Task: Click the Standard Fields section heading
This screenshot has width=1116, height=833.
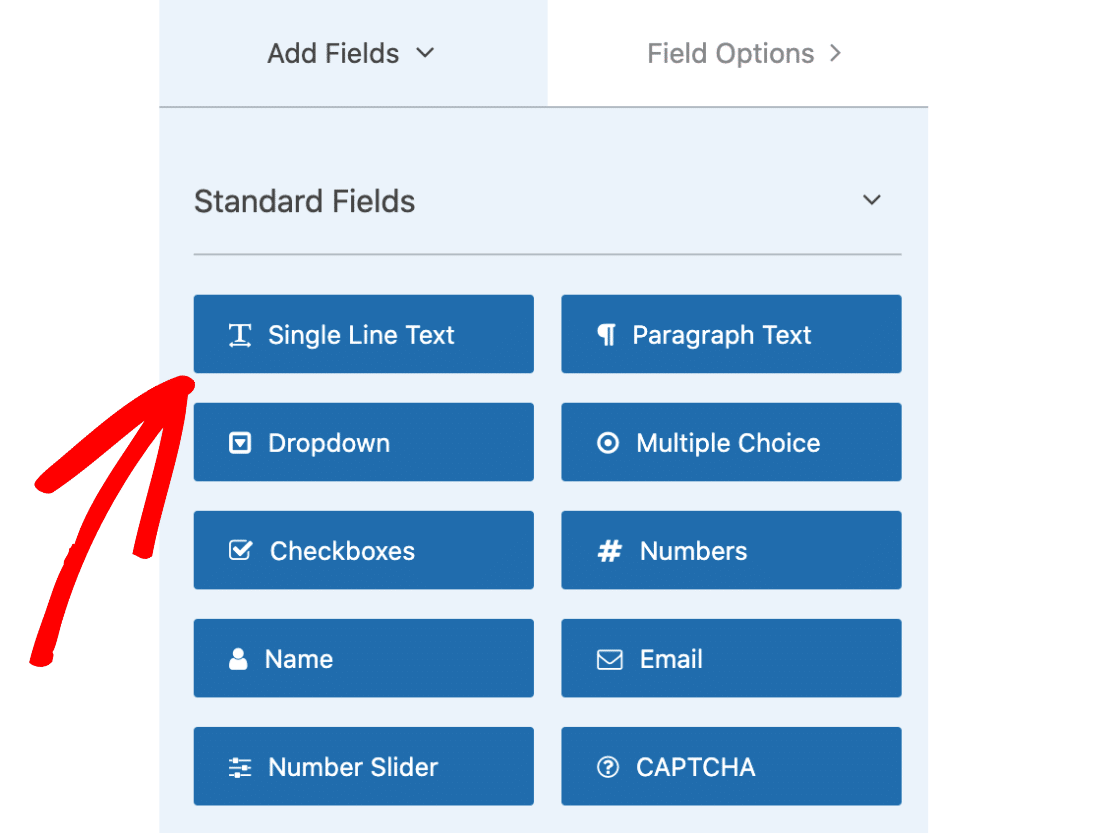Action: [x=305, y=201]
